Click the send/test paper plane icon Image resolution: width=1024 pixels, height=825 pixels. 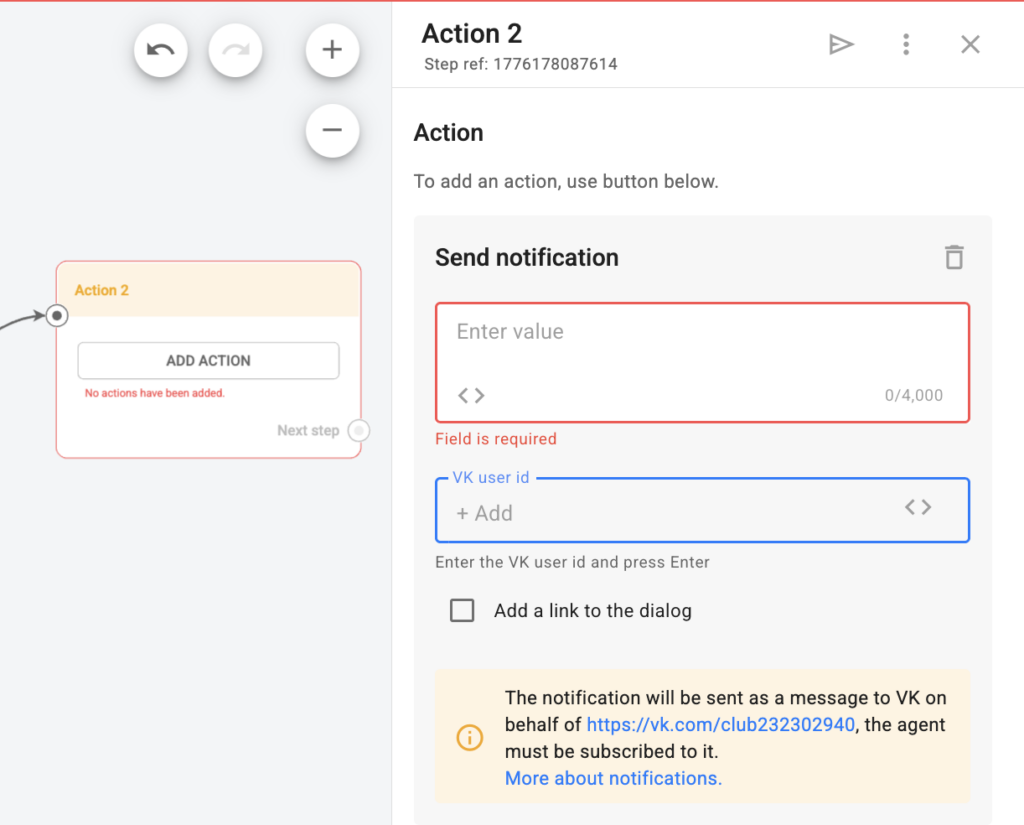point(841,44)
